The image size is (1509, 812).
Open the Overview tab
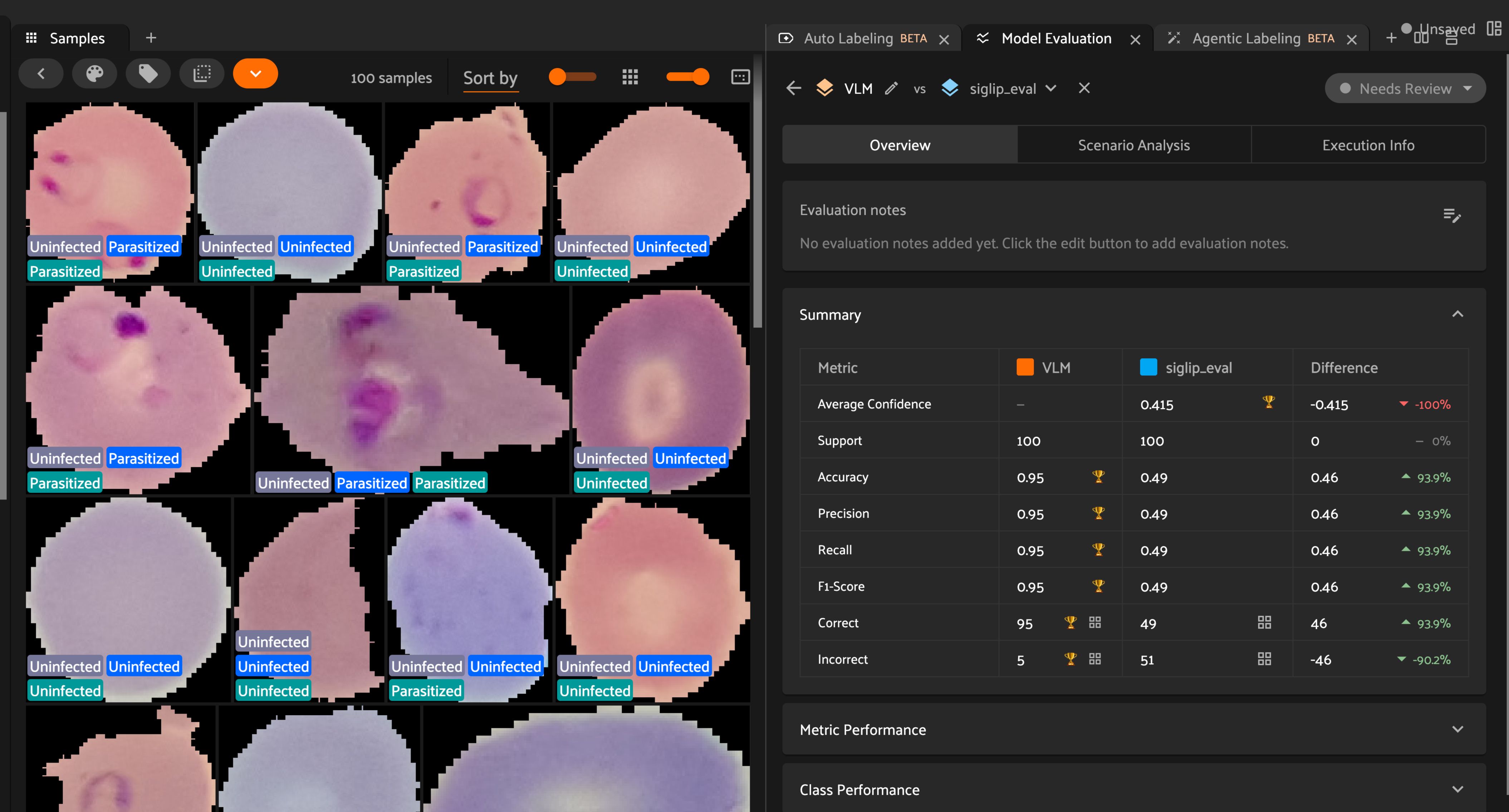coord(900,145)
